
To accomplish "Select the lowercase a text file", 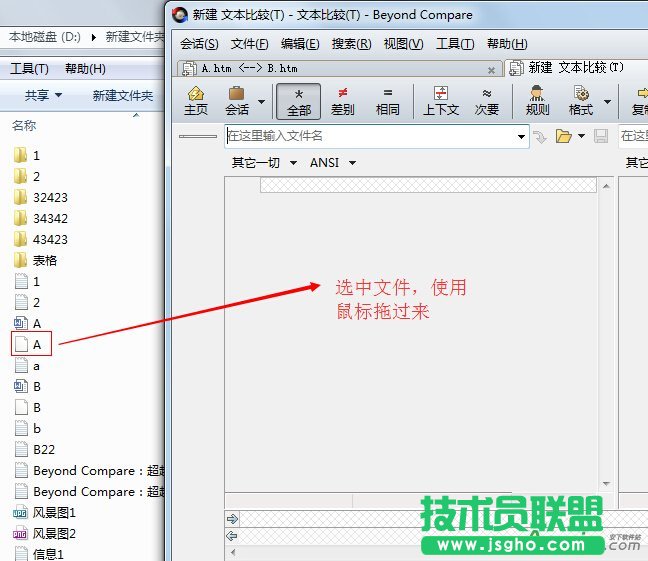I will 27,366.
